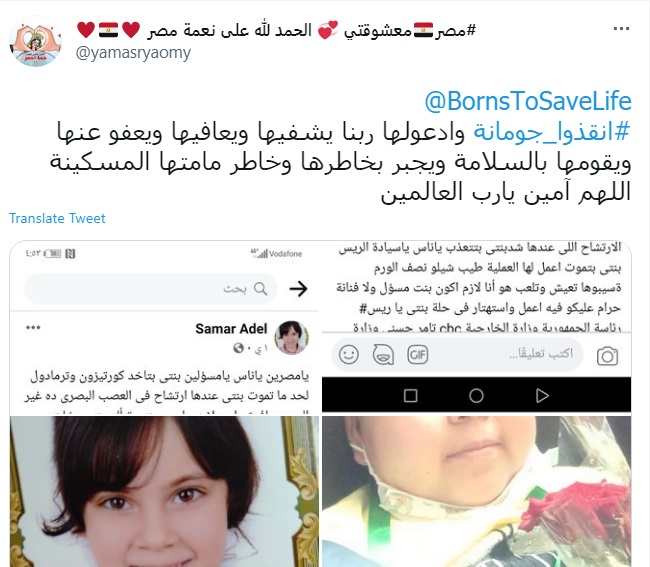Tap the Android square recents icon
This screenshot has height=567, width=650.
pos(410,395)
